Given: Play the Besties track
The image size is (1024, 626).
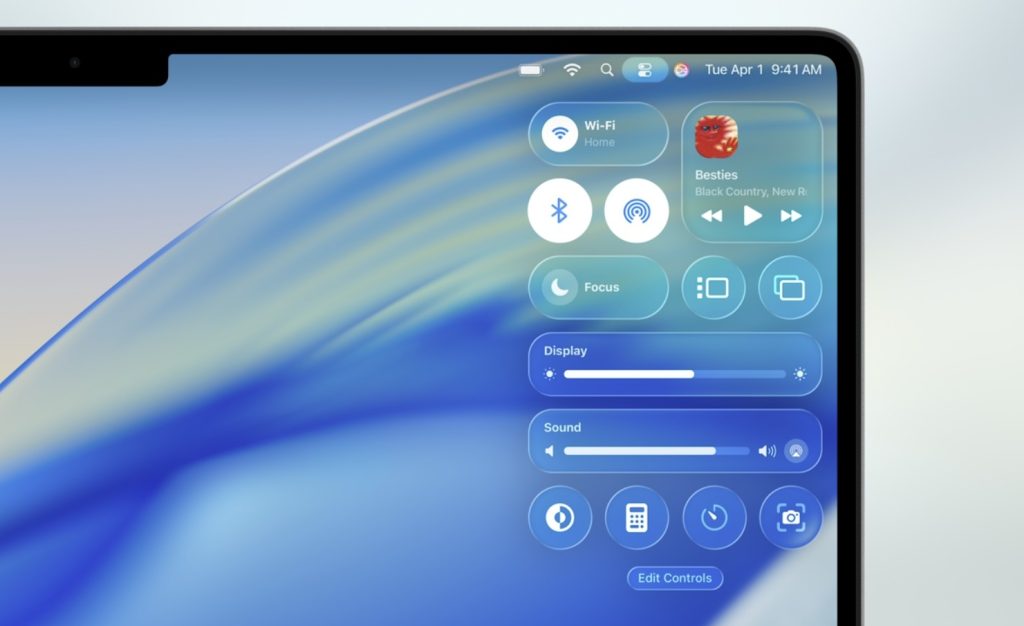Looking at the screenshot, I should (x=752, y=215).
